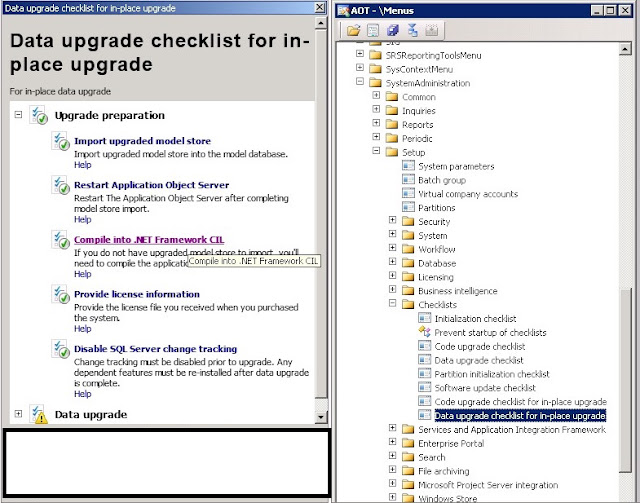The width and height of the screenshot is (640, 503).
Task: Collapse the Checklists folder node
Action: (393, 303)
